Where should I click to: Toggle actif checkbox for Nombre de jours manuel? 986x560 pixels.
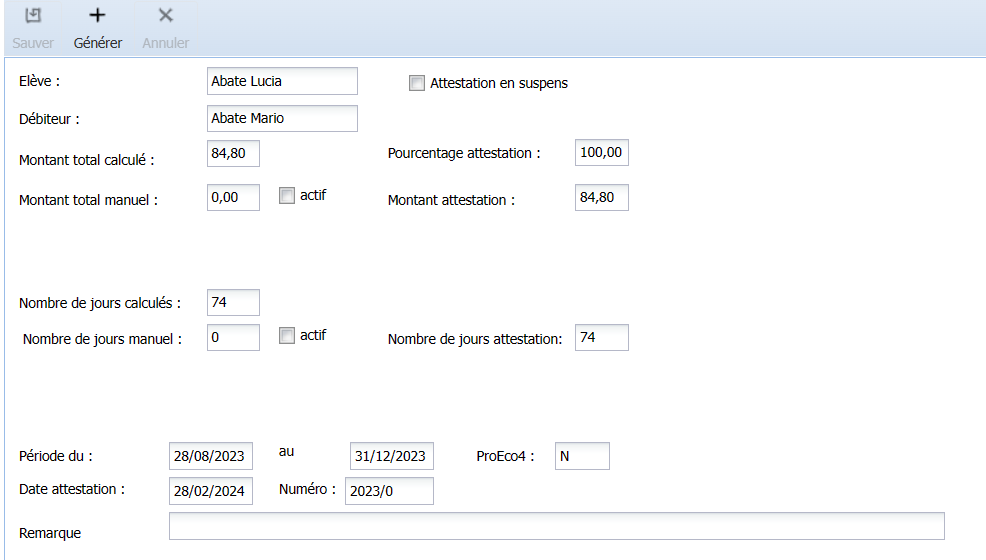click(x=287, y=336)
